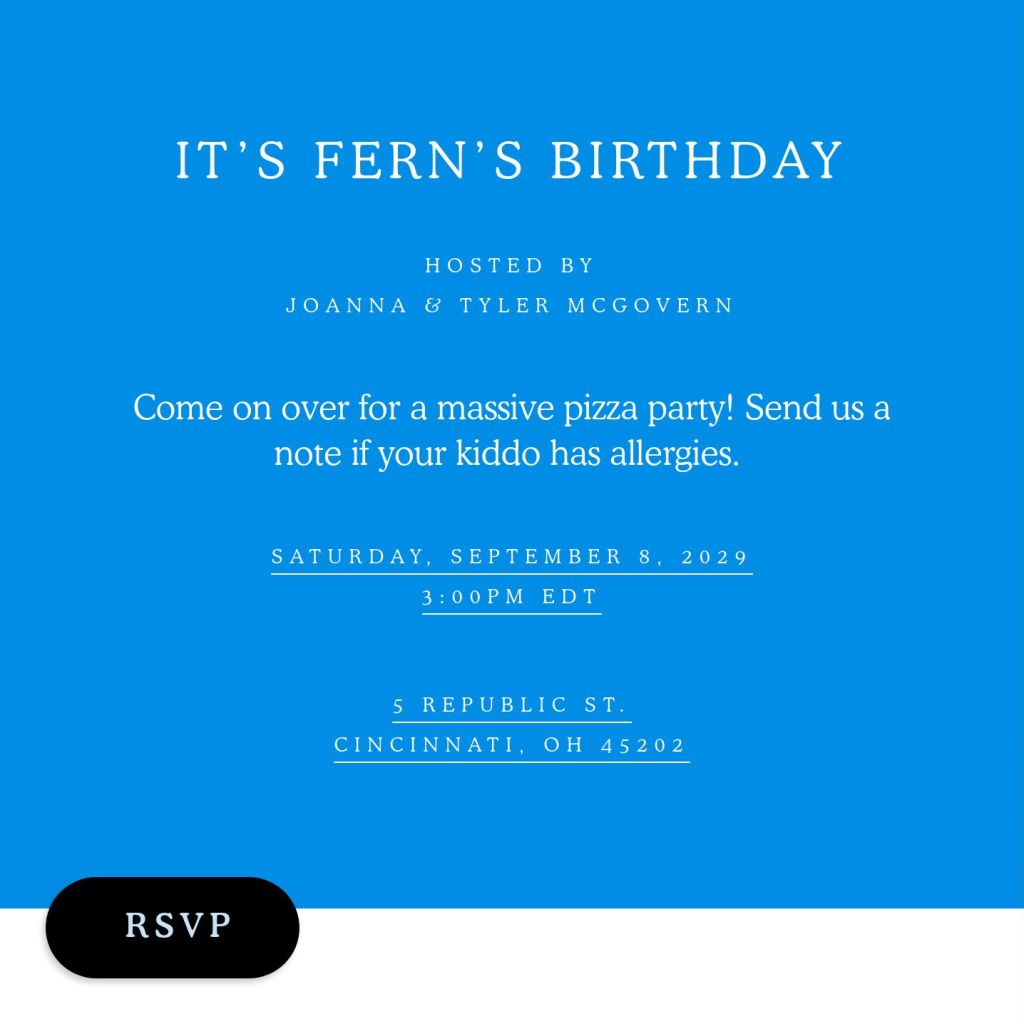This screenshot has width=1024, height=1024.
Task: Click the black RSVP pill shape
Action: (171, 927)
